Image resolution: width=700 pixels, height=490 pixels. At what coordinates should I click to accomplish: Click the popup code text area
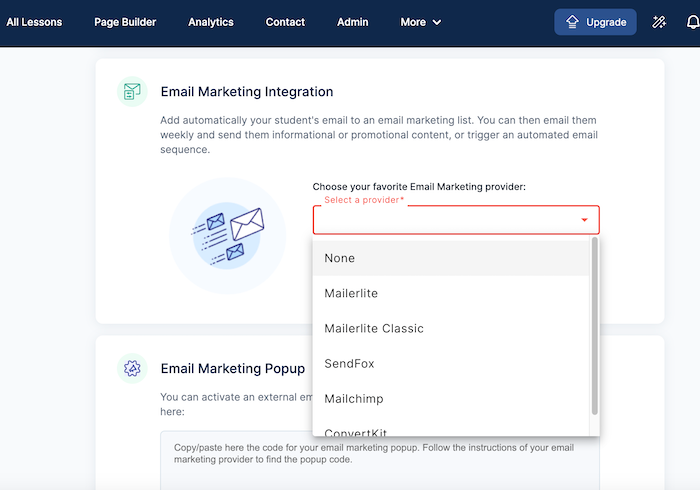[x=380, y=460]
